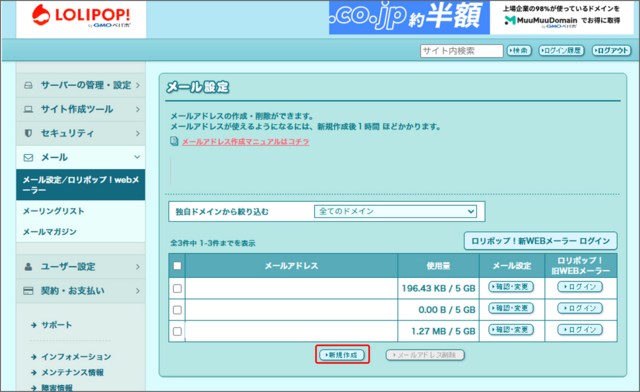Open サイト作成ツール menu

coord(81,109)
